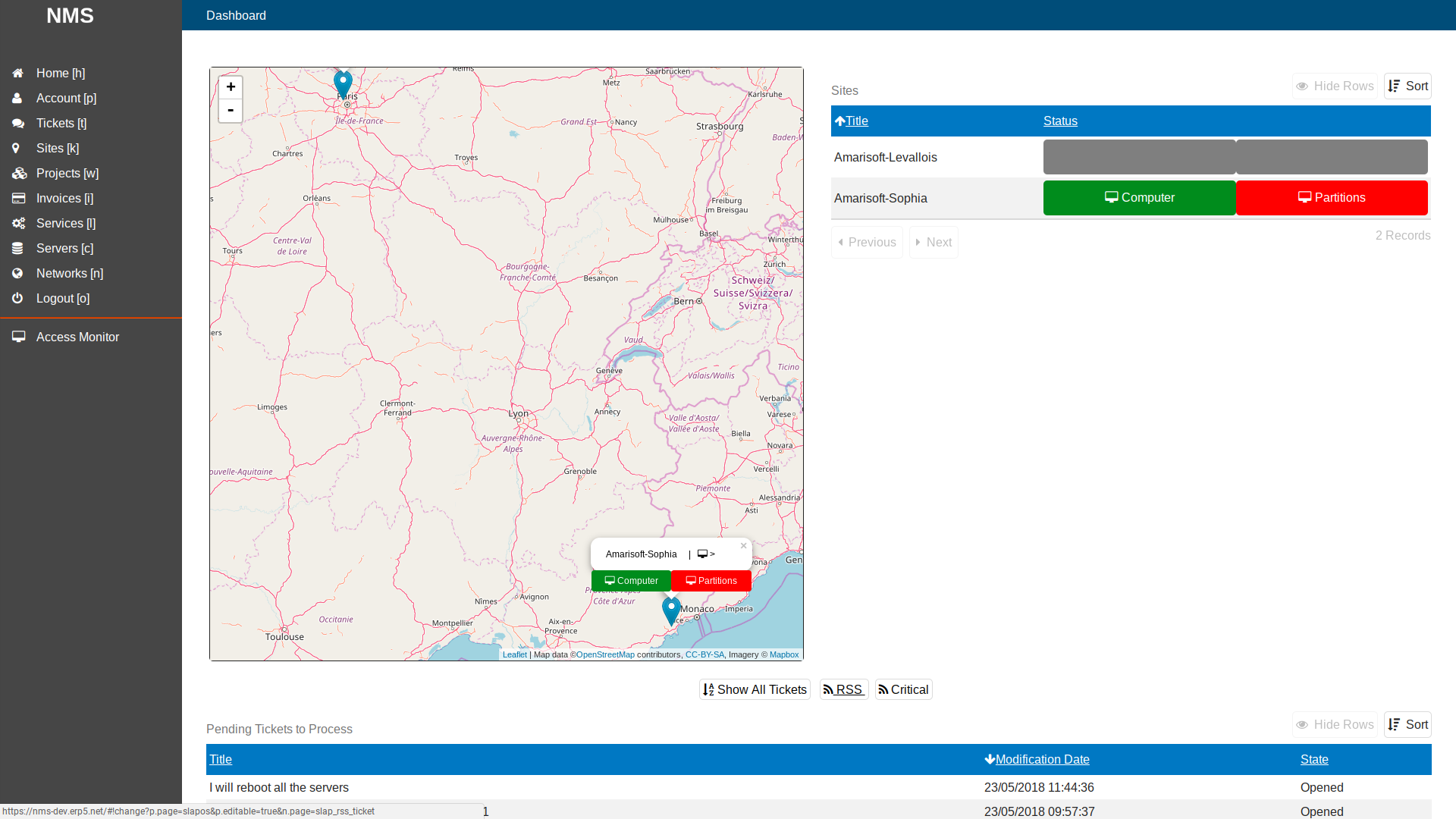
Task: Expand the Title column sorter in tickets
Action: point(221,758)
